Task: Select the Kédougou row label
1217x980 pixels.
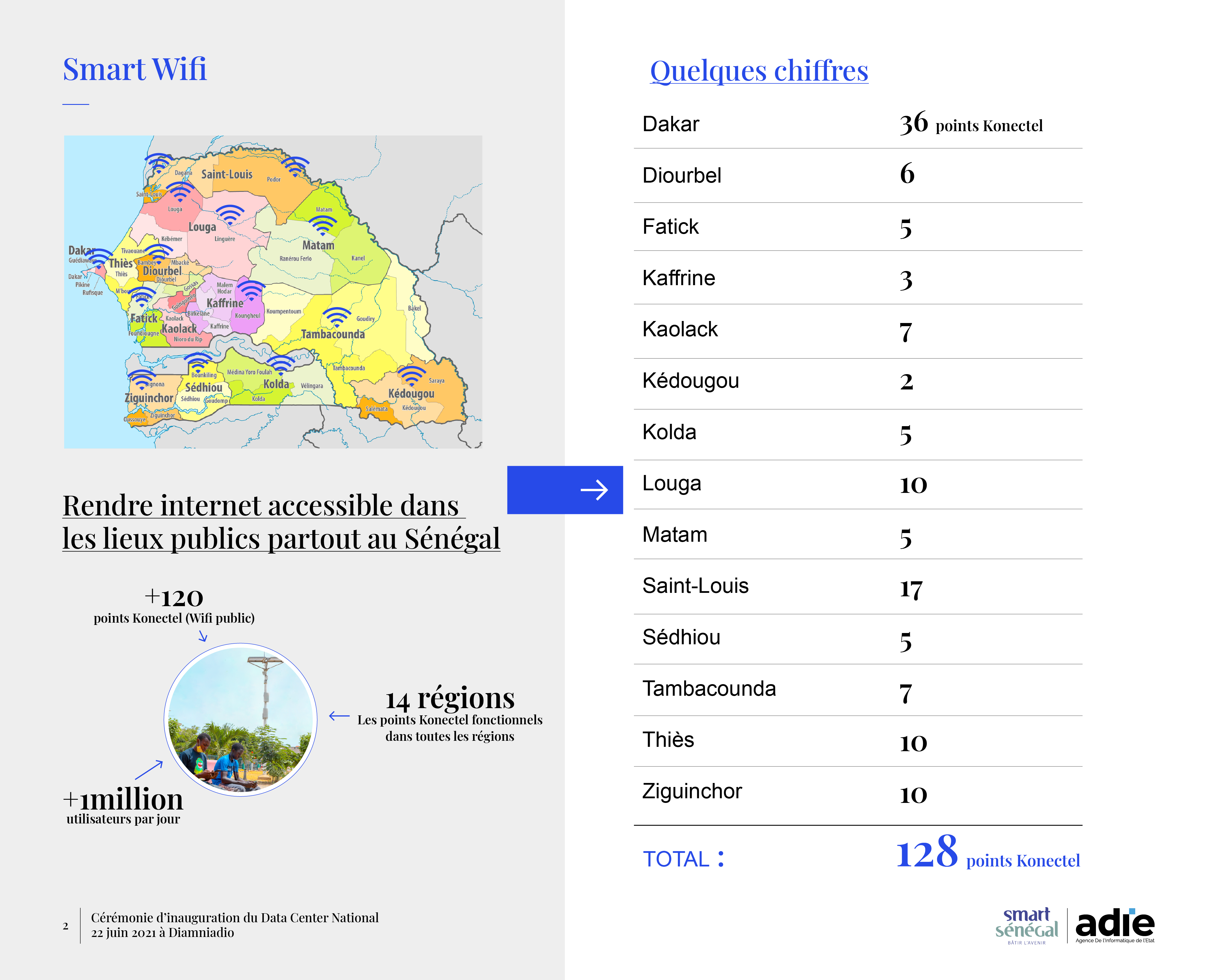Action: pos(691,381)
